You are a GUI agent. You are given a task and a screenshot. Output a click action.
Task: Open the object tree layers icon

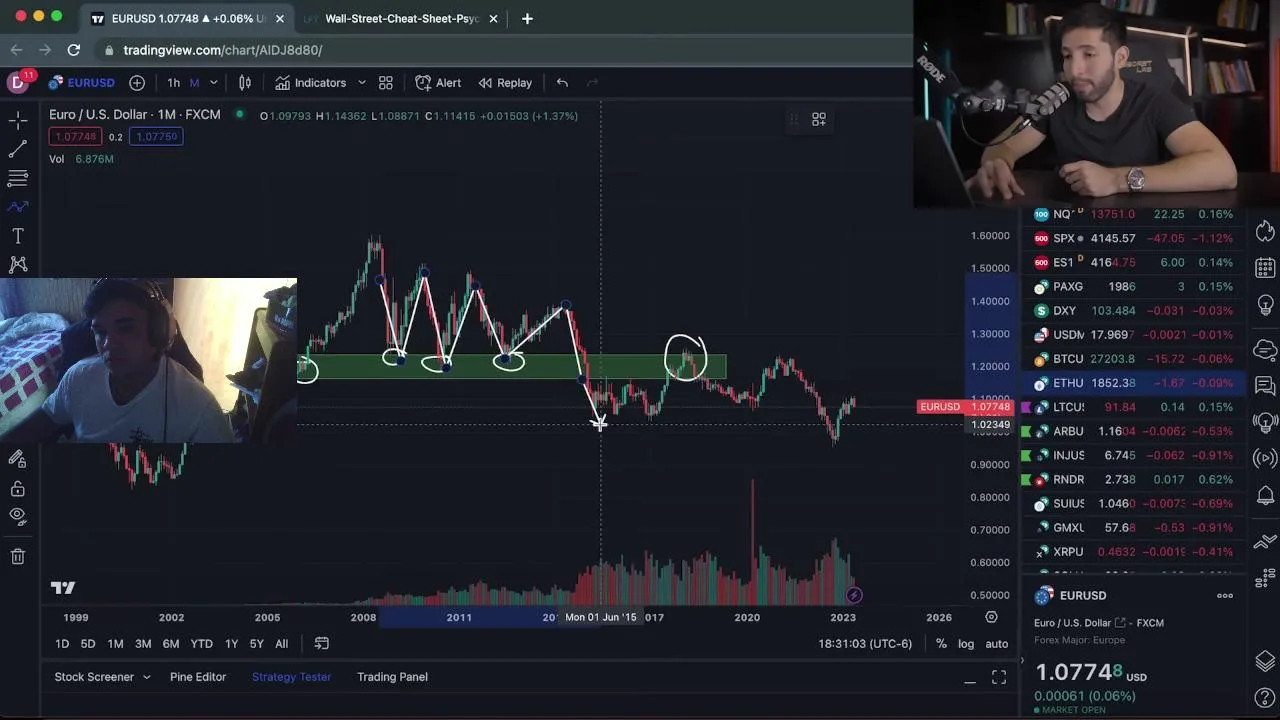coord(1265,661)
